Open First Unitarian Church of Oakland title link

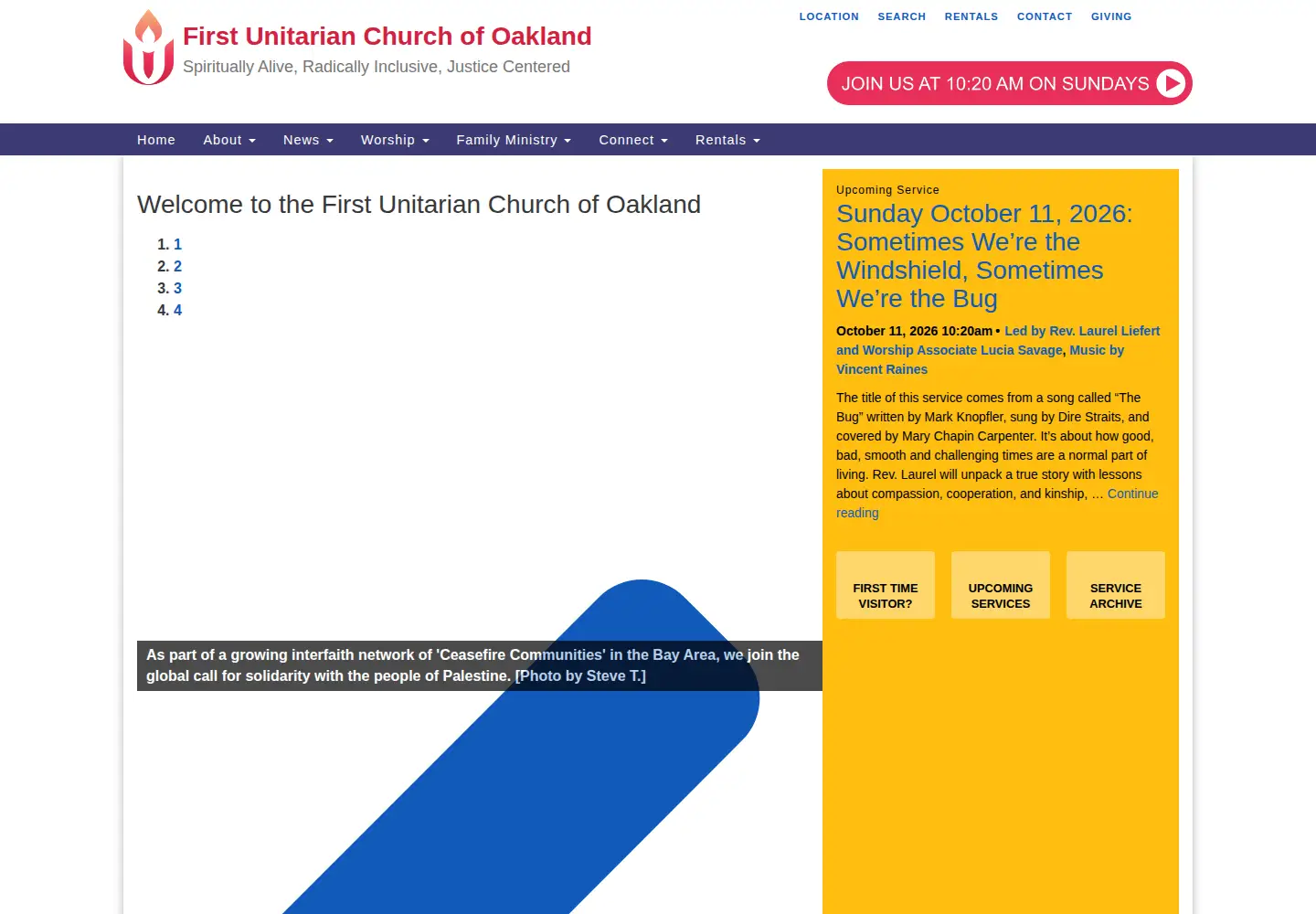tap(387, 37)
